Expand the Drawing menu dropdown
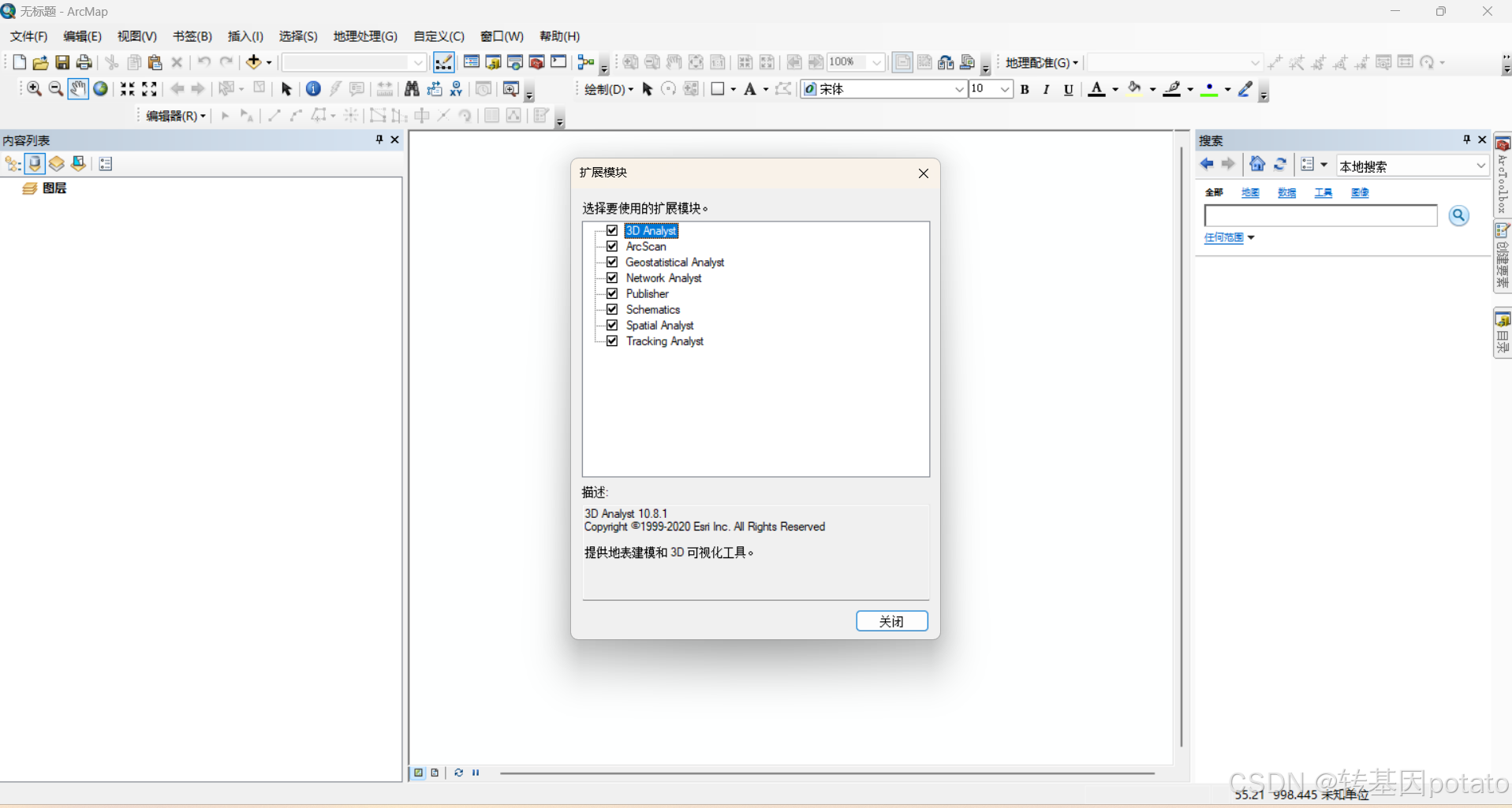The width and height of the screenshot is (1512, 808). (x=608, y=89)
